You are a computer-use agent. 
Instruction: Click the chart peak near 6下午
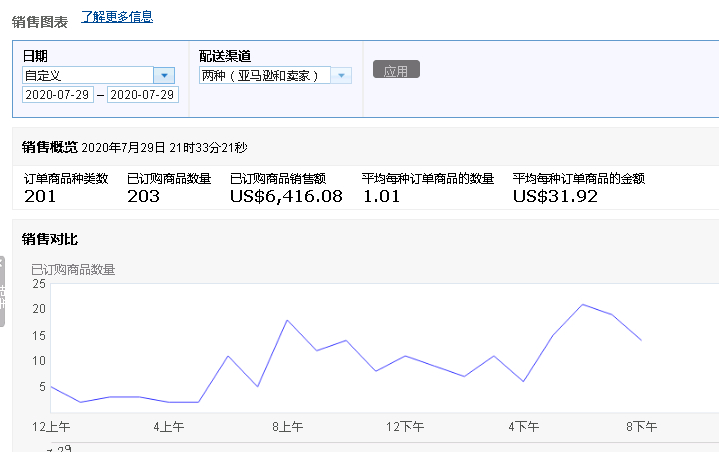coord(582,304)
